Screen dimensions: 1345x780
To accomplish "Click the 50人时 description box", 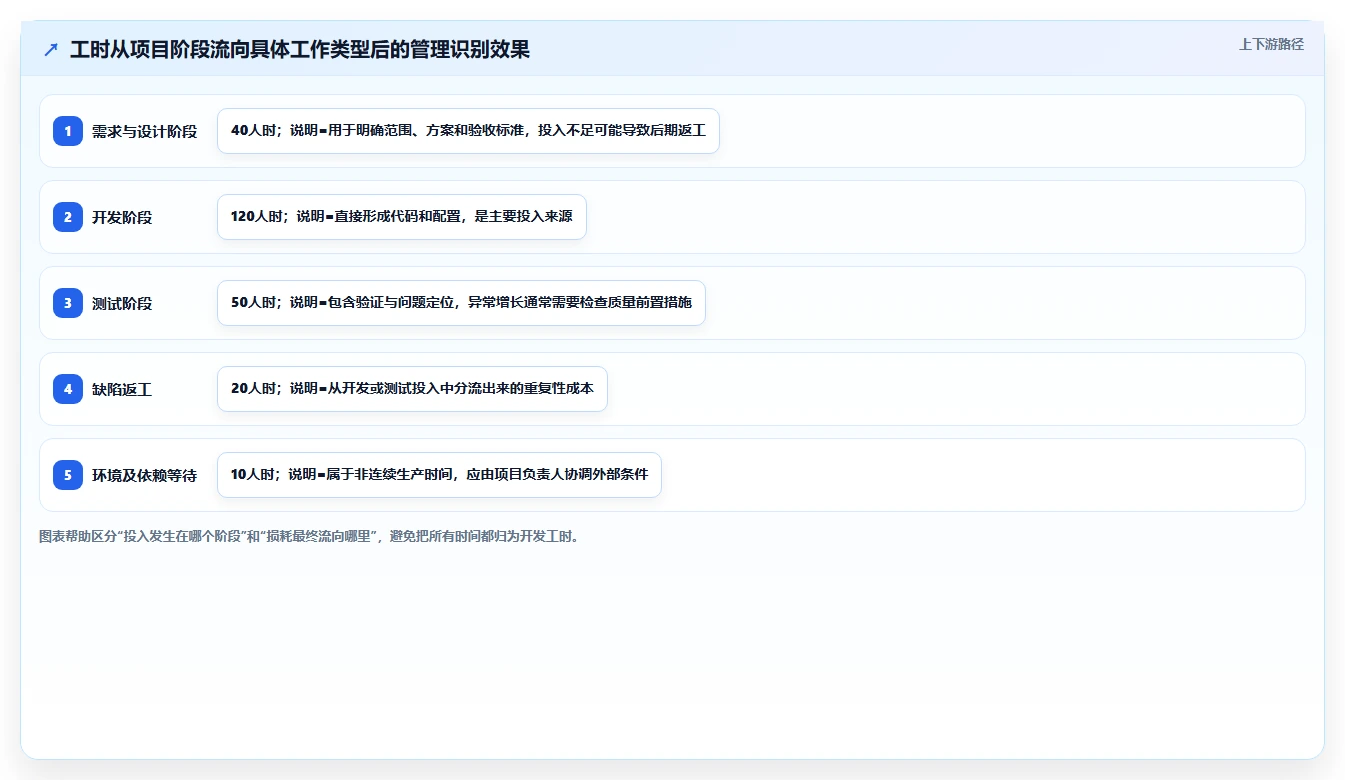I will pyautogui.click(x=461, y=303).
